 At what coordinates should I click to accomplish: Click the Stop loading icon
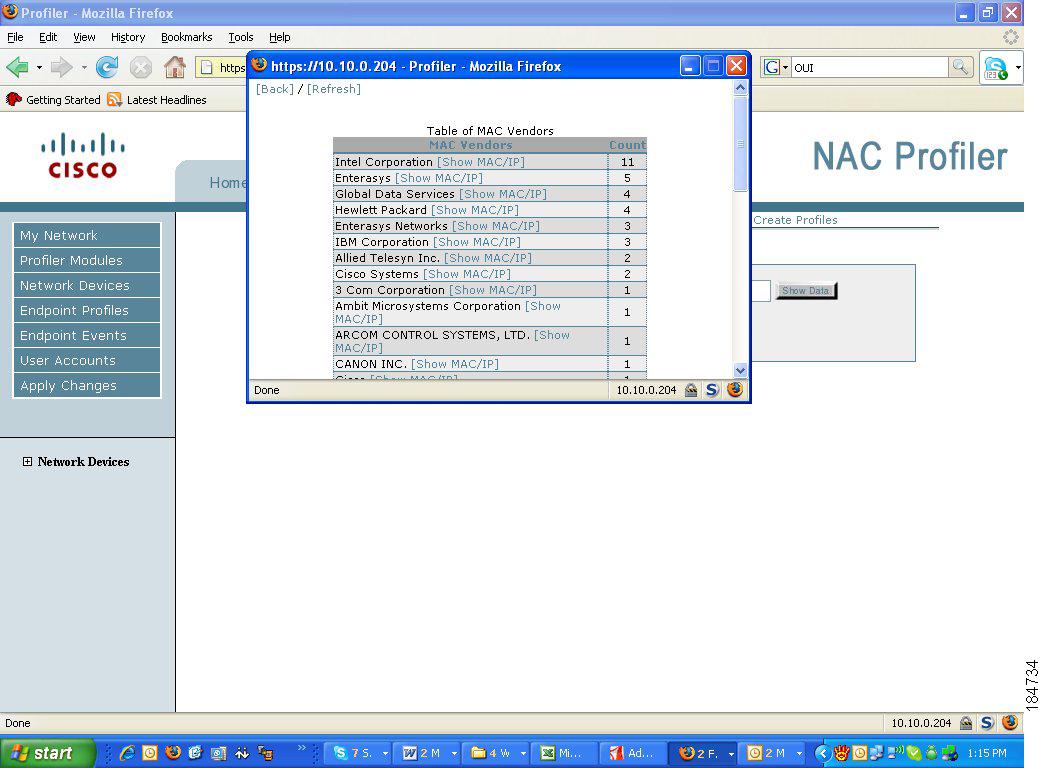140,67
